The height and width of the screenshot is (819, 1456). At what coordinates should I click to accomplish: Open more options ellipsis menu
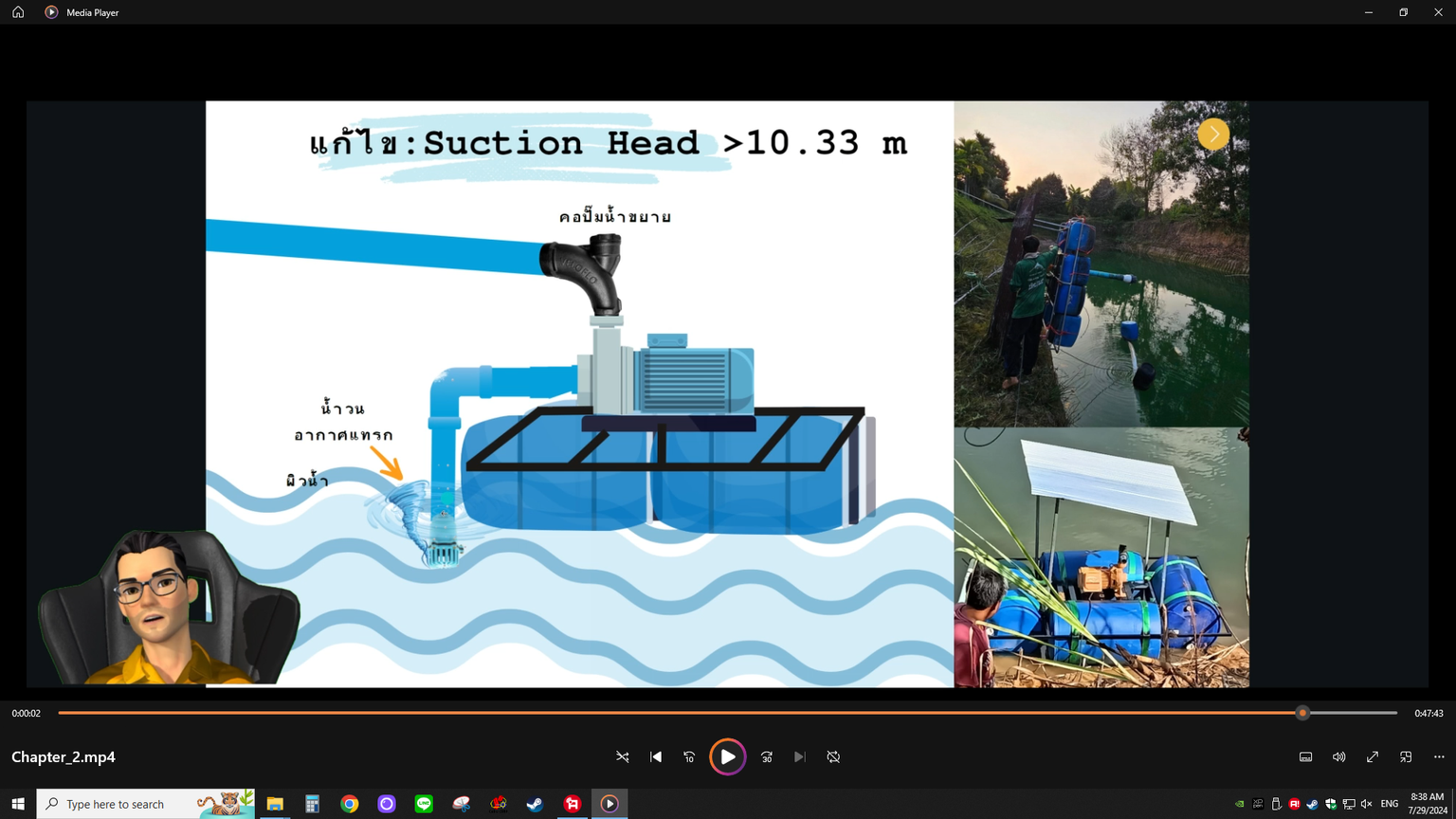1439,757
